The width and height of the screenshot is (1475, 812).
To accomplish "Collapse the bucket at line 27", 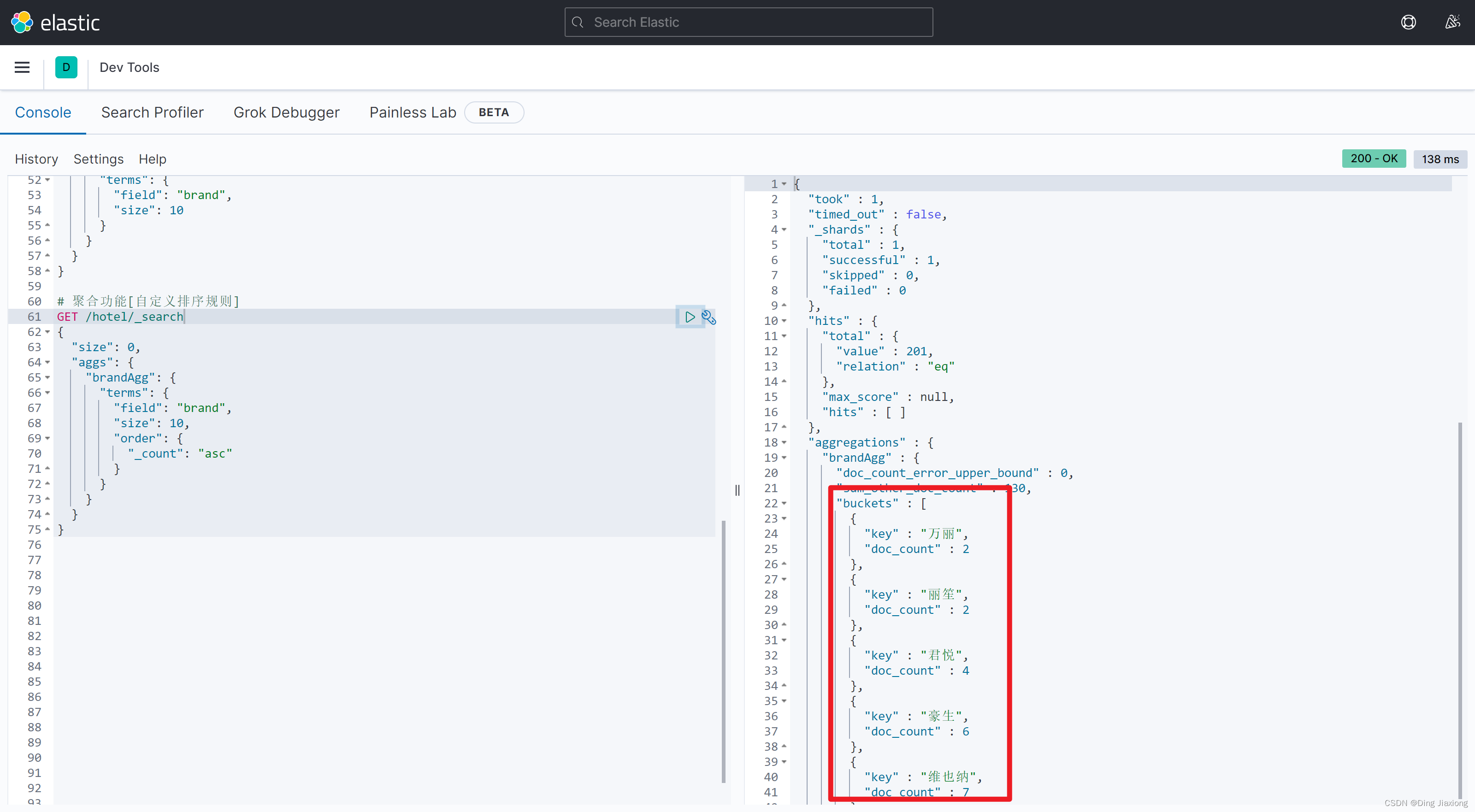I will point(785,580).
